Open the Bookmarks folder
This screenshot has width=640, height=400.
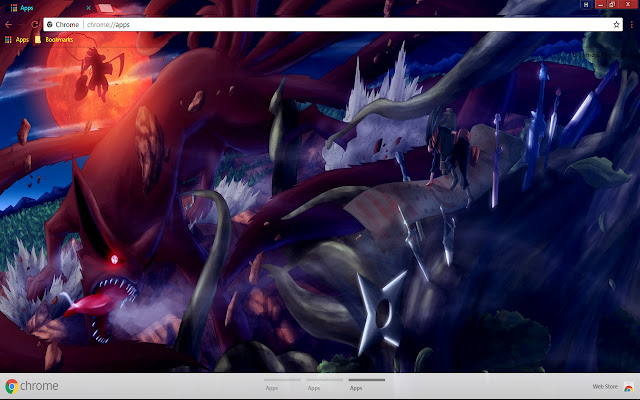54,40
